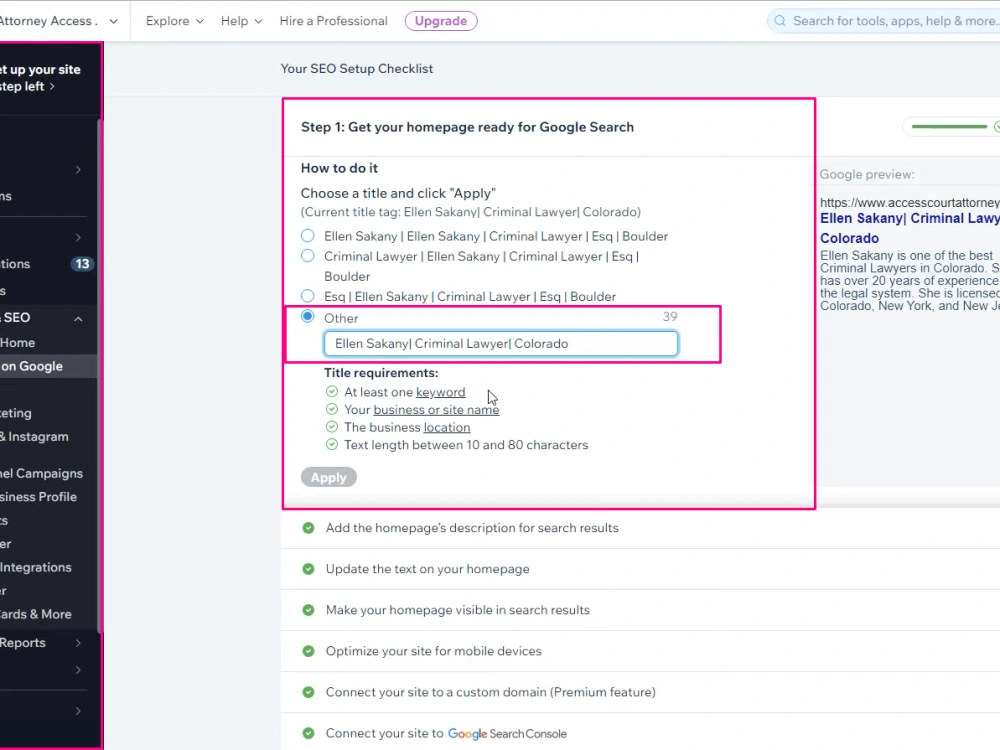
Task: Expand the sidebar chevron above the 13 badge
Action: click(x=78, y=237)
